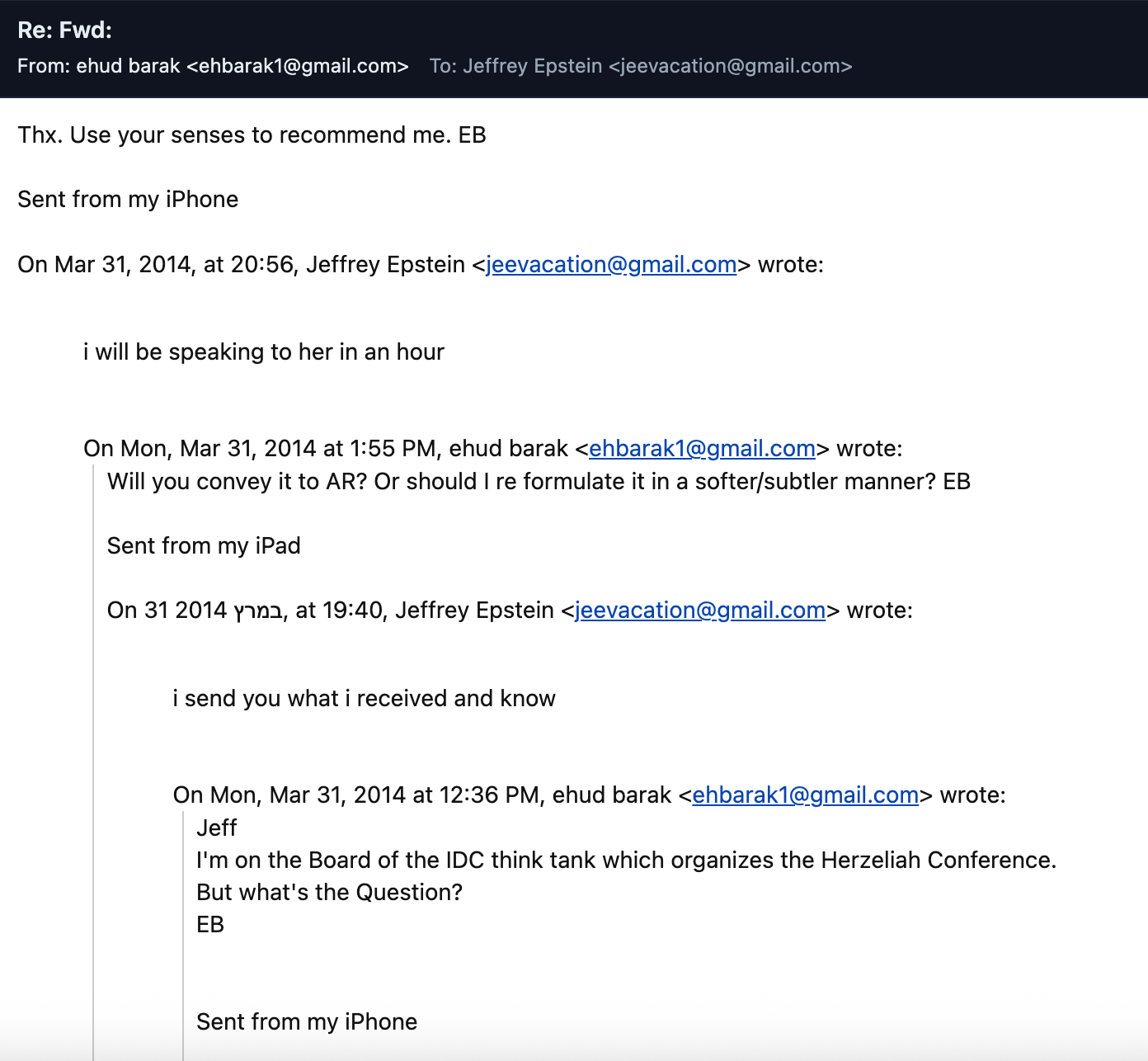Click the From sender ehud barak address
The height and width of the screenshot is (1061, 1148).
[213, 66]
